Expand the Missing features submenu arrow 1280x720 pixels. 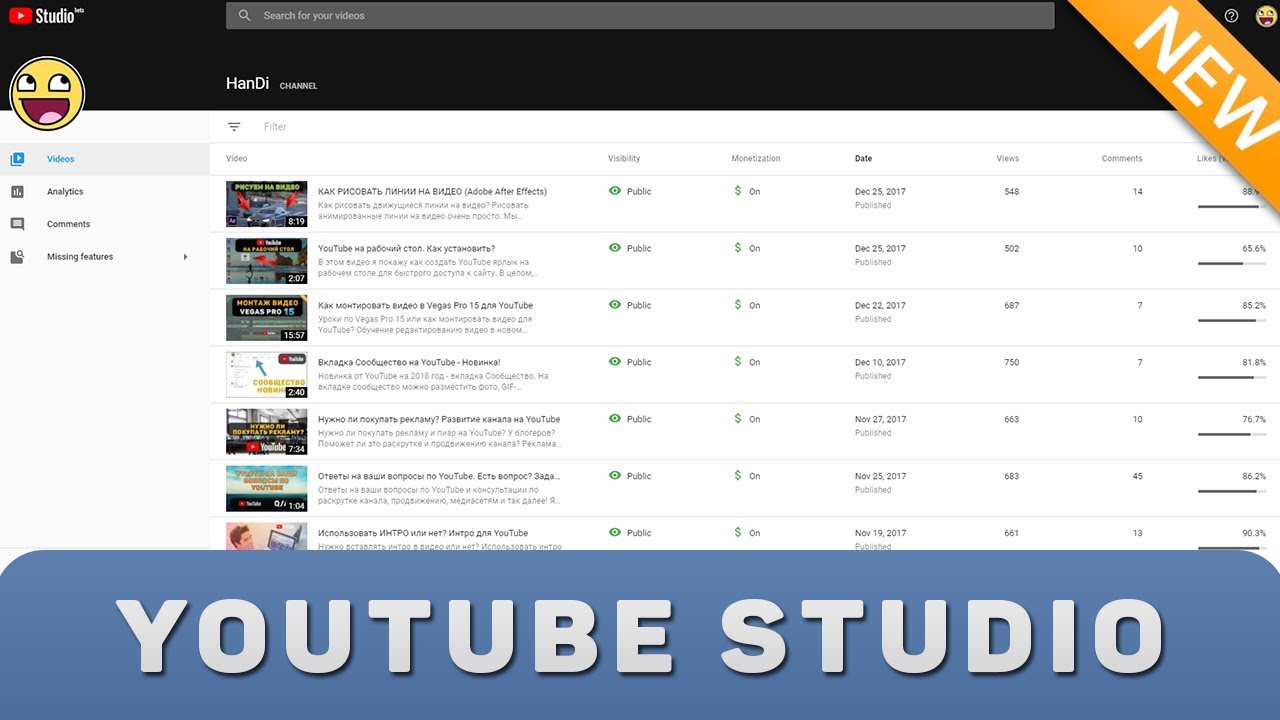pyautogui.click(x=186, y=257)
